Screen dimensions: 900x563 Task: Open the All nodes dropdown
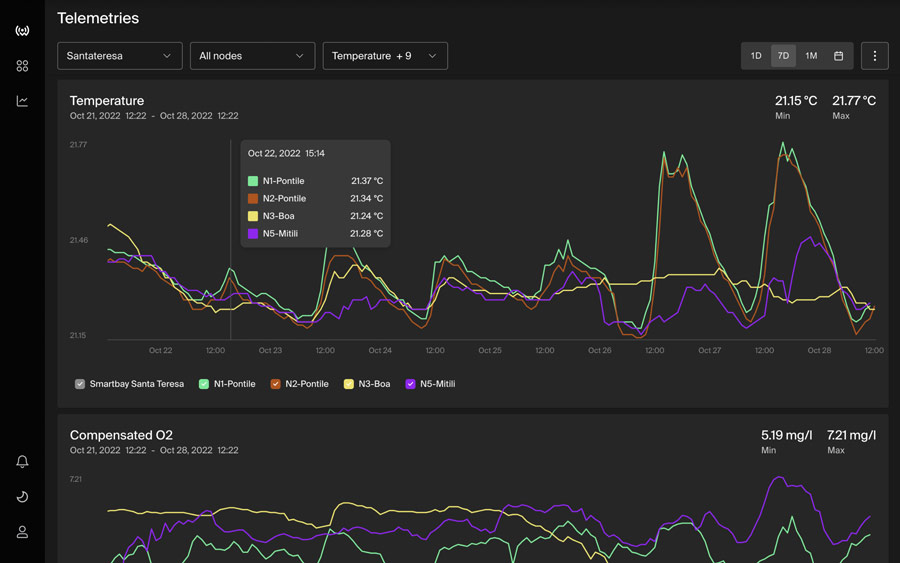pos(252,56)
